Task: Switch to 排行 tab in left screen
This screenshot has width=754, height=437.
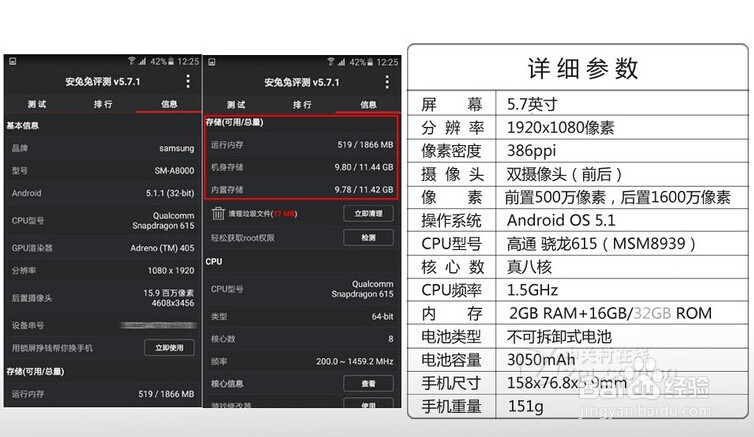Action: pyautogui.click(x=103, y=104)
